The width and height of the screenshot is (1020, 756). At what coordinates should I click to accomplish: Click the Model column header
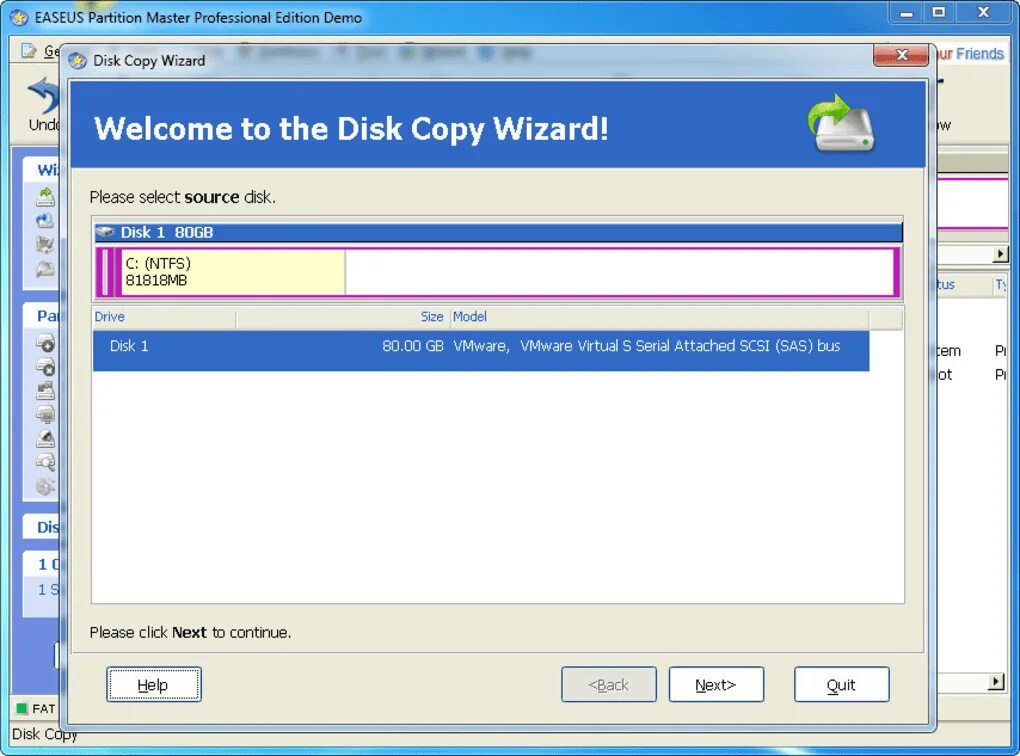click(x=660, y=317)
